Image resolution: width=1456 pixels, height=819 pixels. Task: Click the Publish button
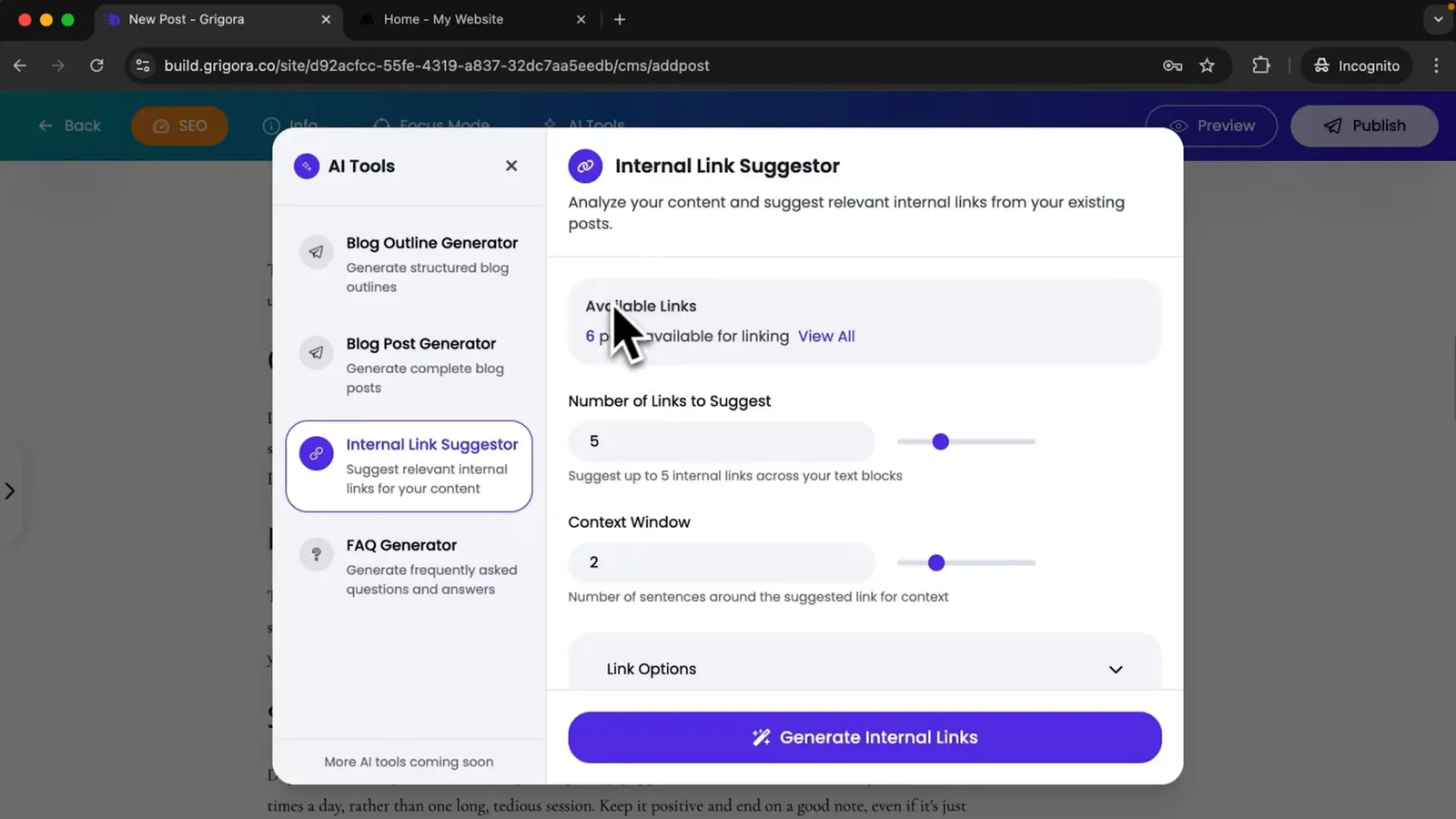point(1364,126)
